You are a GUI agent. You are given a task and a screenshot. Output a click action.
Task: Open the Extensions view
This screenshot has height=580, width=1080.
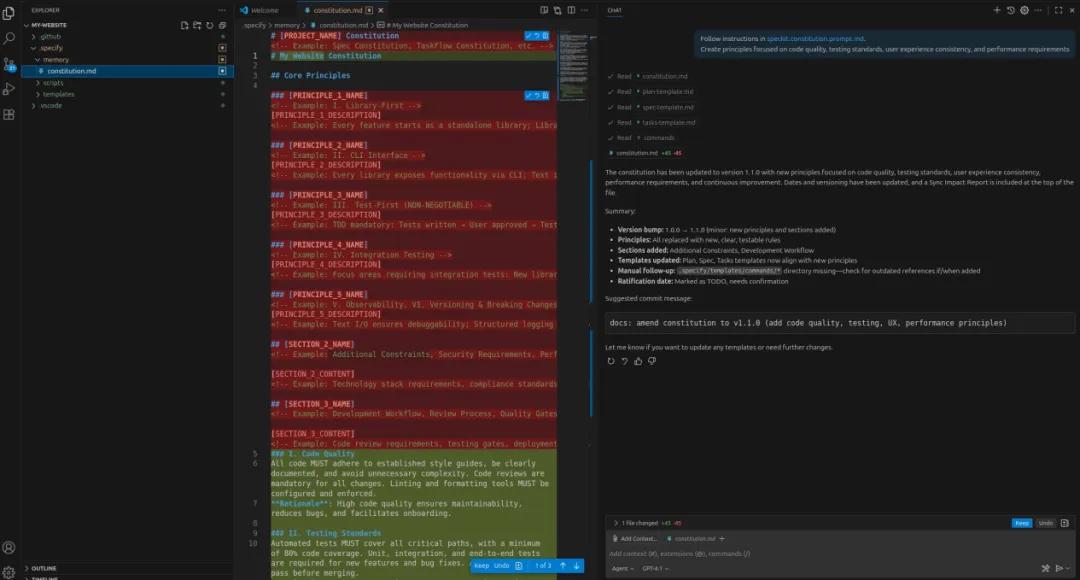tap(9, 114)
